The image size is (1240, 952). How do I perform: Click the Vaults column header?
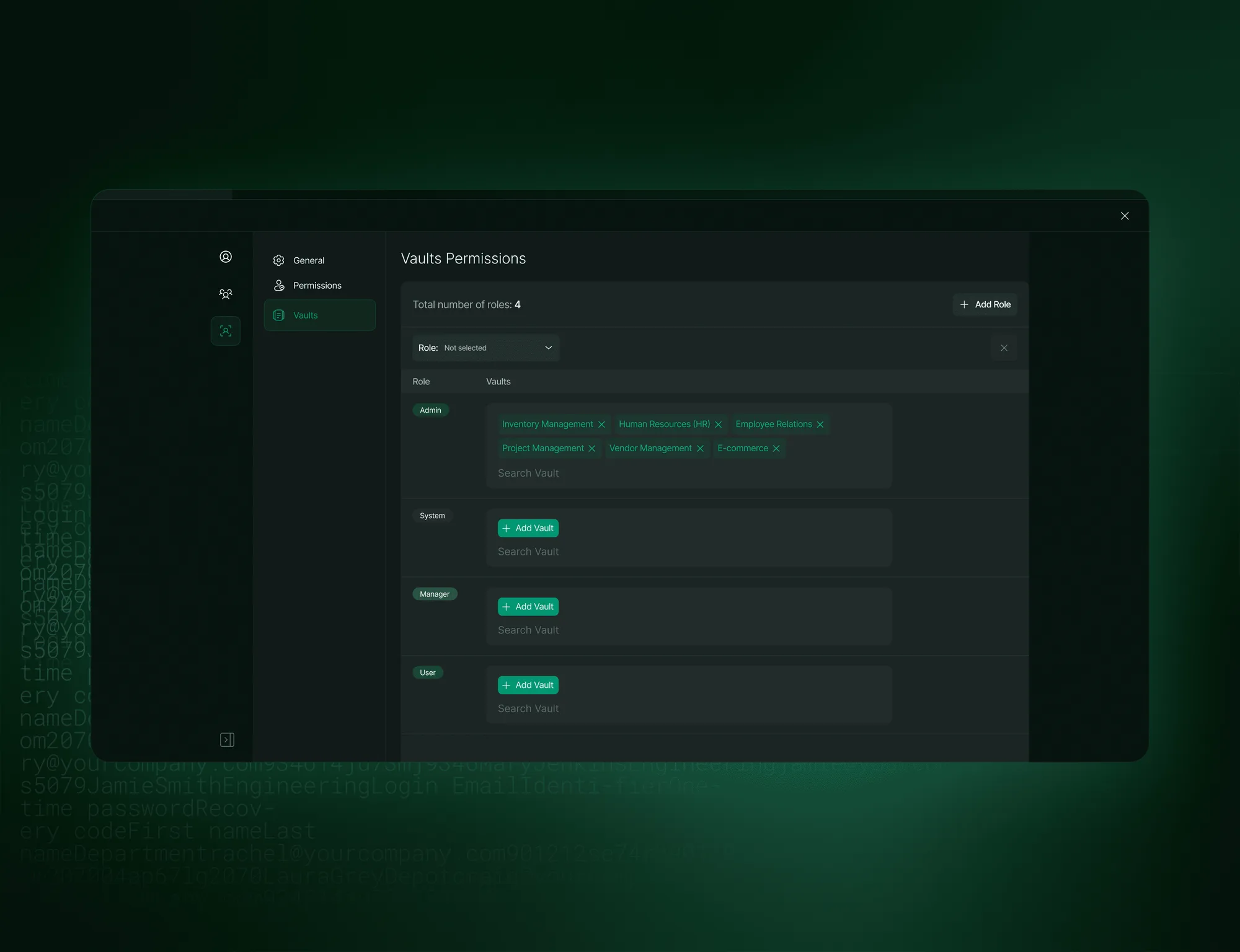coord(498,382)
